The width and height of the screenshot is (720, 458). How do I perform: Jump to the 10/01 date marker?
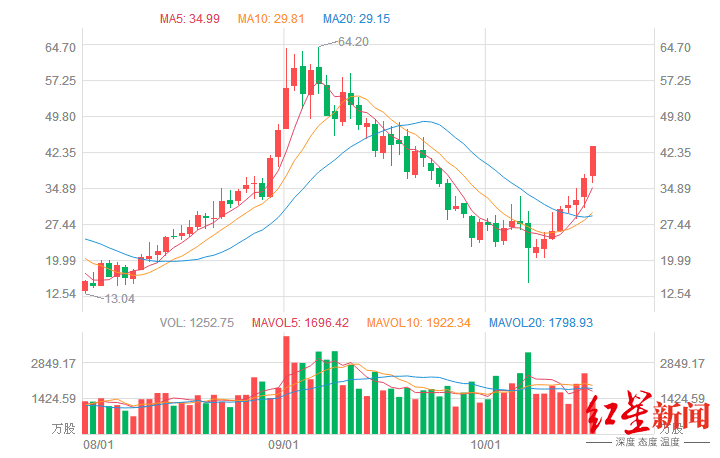coord(484,443)
